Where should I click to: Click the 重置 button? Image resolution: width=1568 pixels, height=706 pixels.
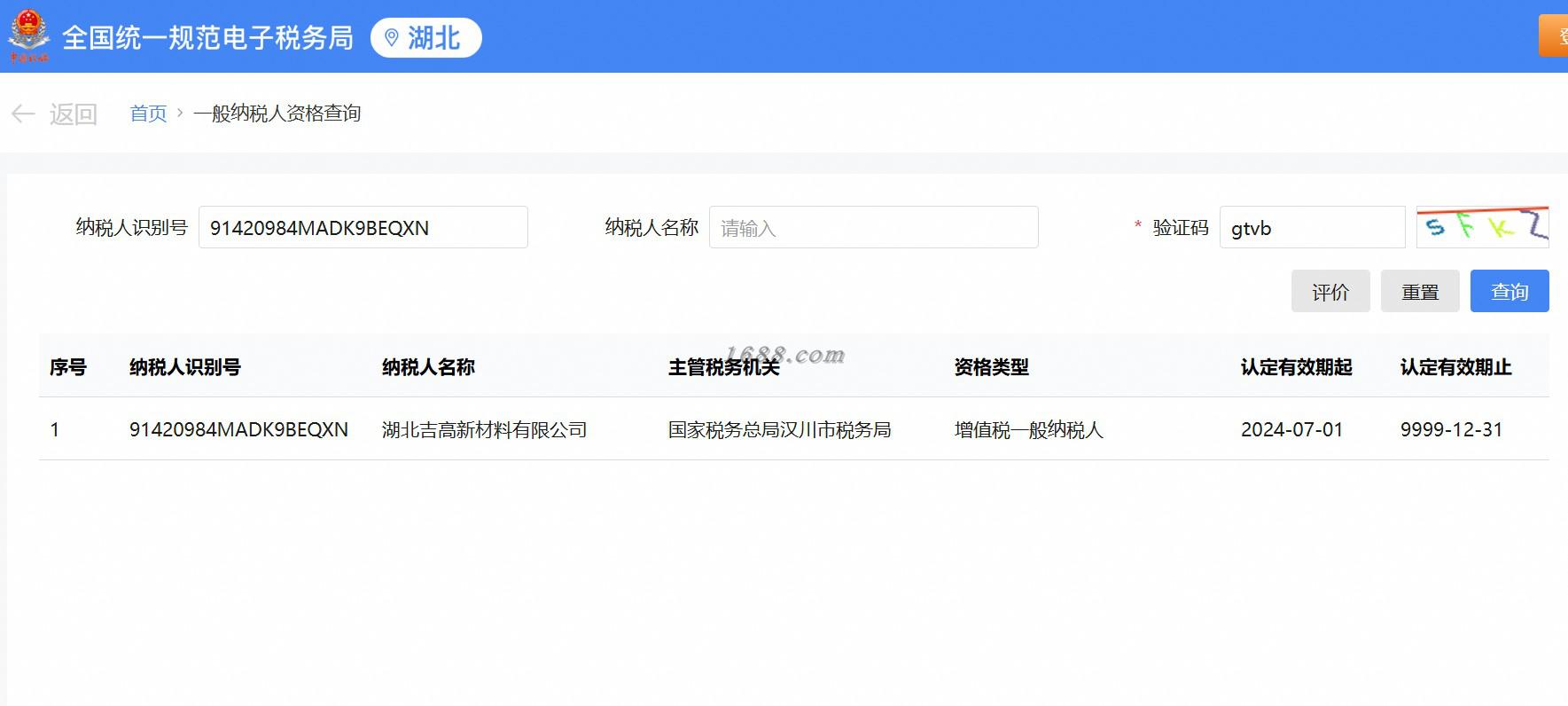coord(1420,291)
